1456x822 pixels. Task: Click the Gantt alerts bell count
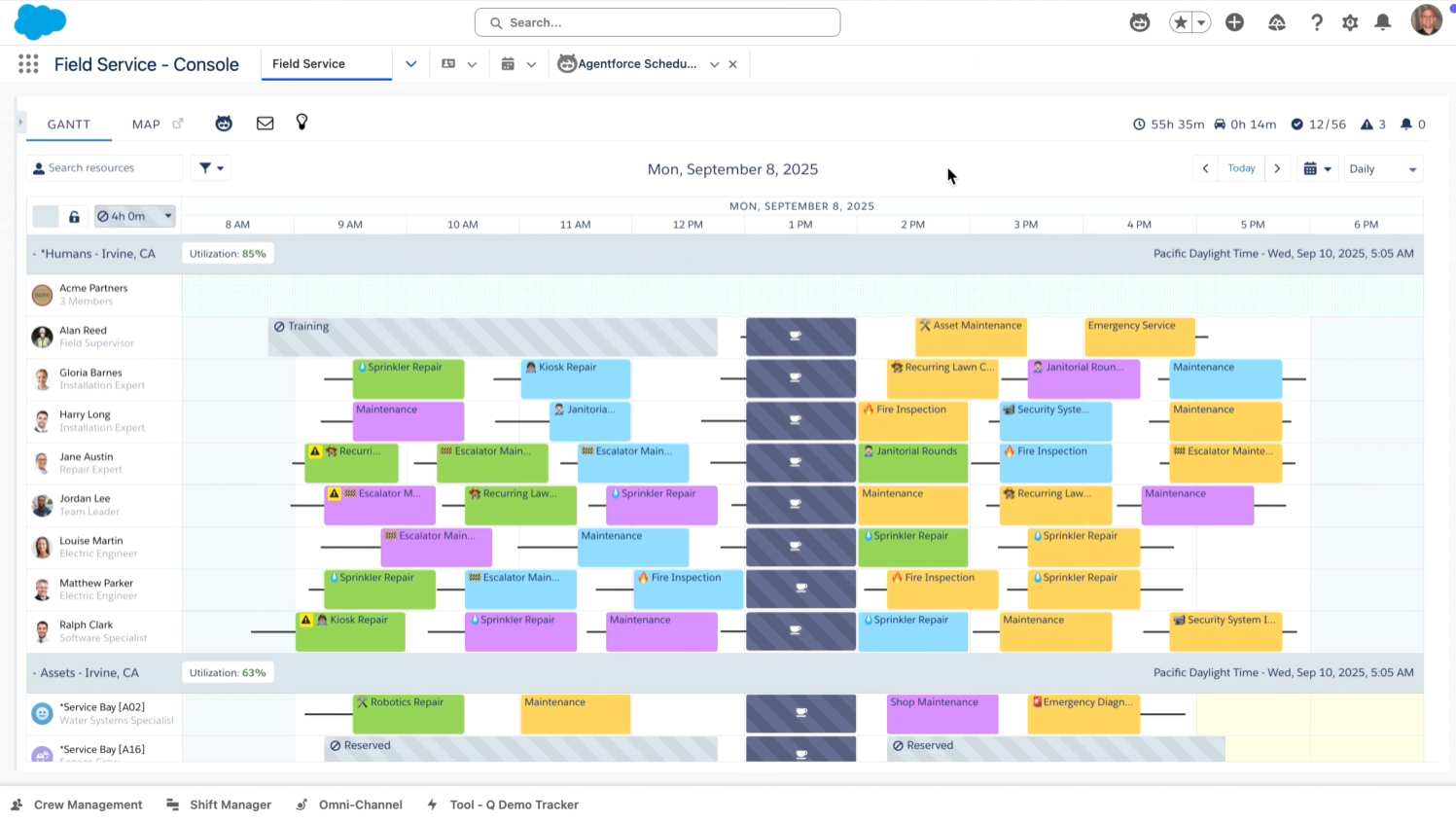coord(1412,125)
